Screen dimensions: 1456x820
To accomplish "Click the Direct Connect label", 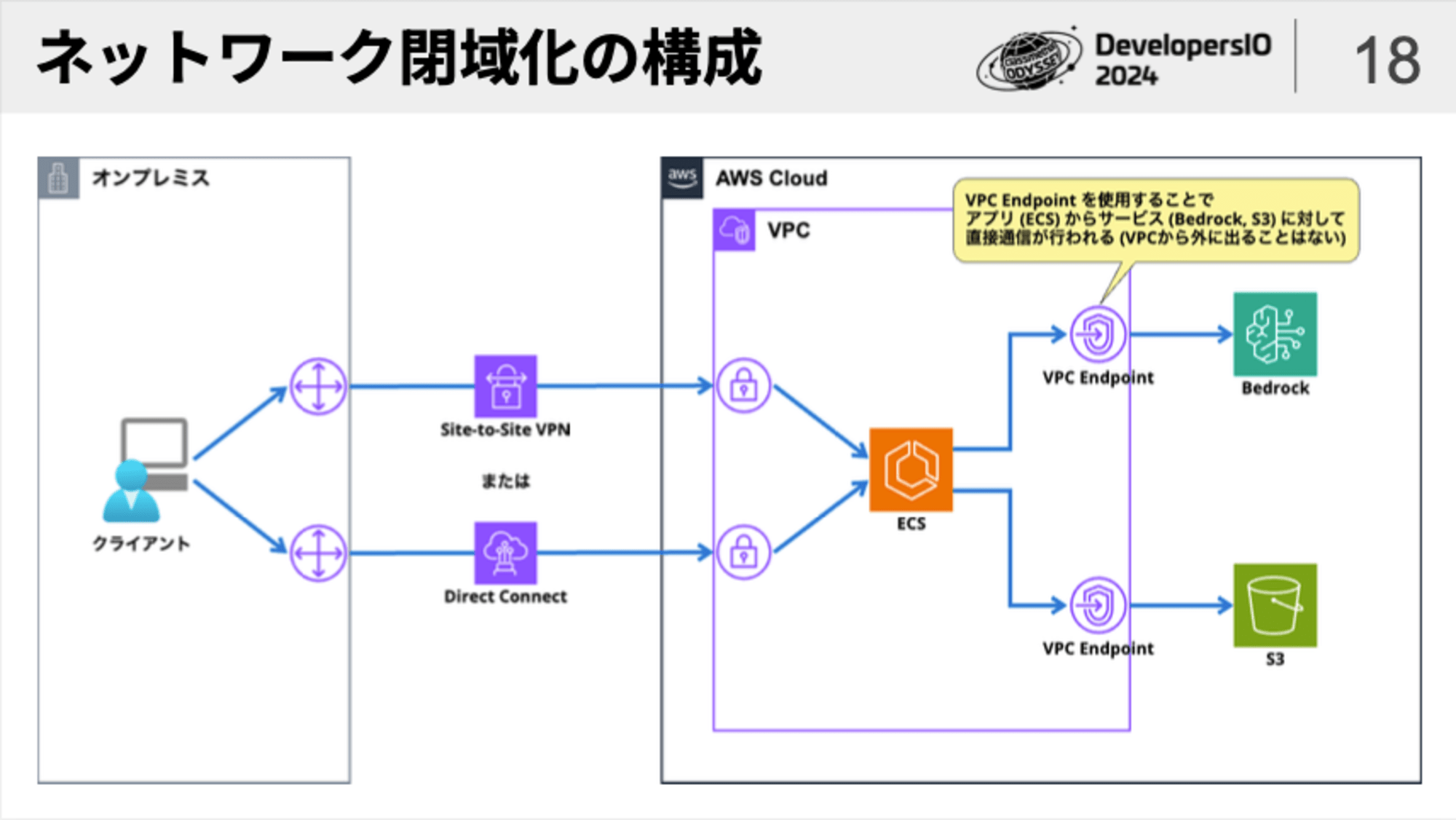I will click(505, 596).
